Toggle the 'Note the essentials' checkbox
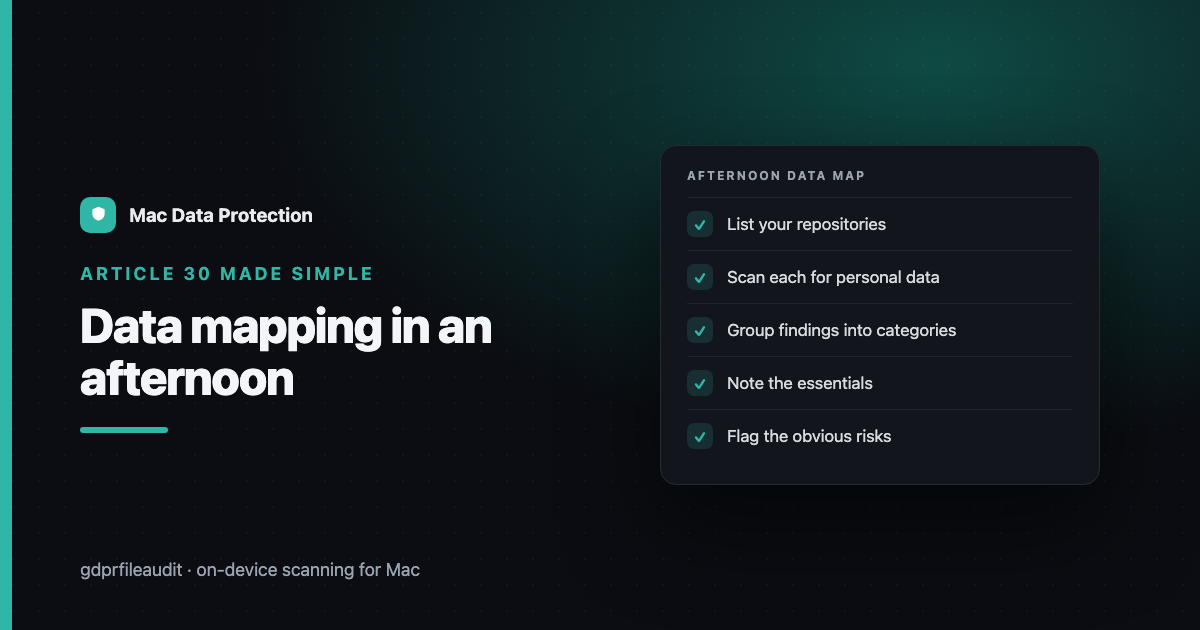 pos(700,383)
